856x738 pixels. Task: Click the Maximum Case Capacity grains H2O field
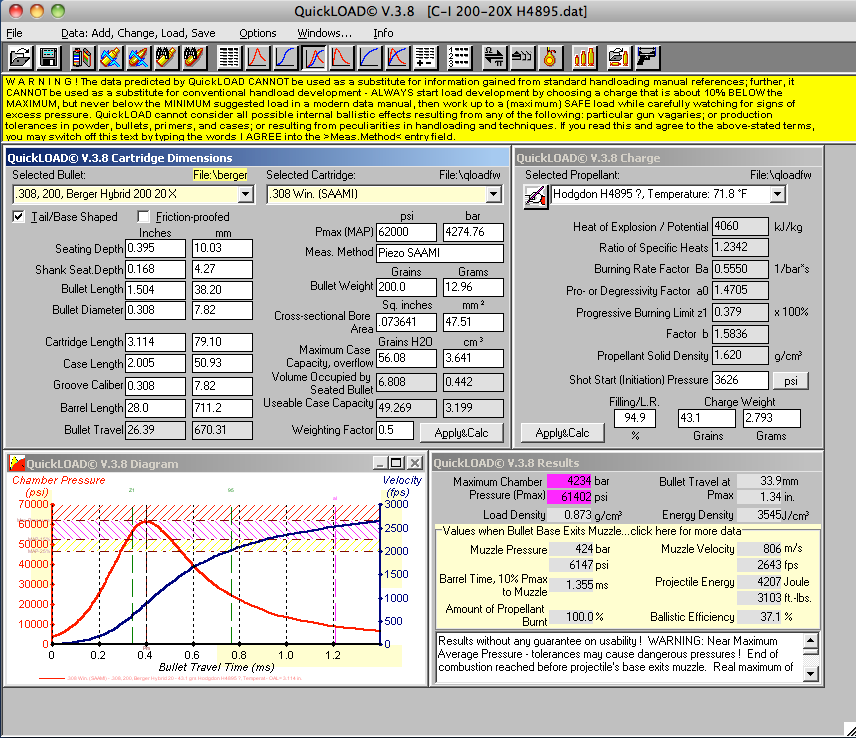(x=406, y=358)
